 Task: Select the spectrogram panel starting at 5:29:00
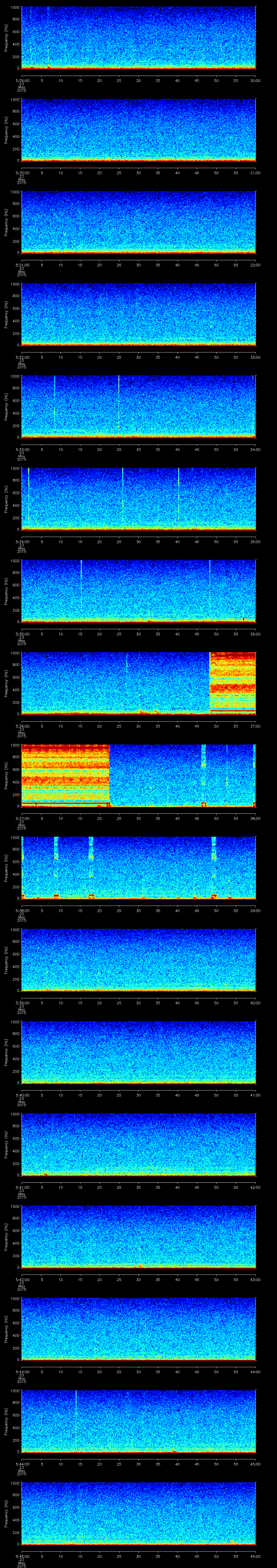[x=138, y=38]
